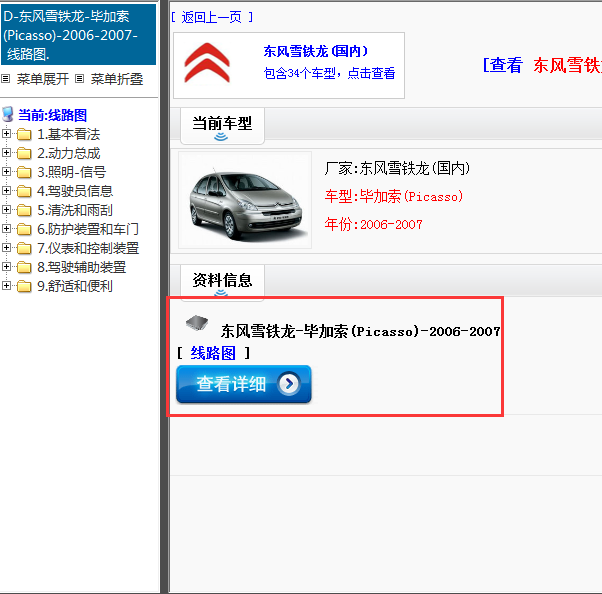Click the Picasso car thumbnail image
This screenshot has width=602, height=594.
(x=245, y=200)
